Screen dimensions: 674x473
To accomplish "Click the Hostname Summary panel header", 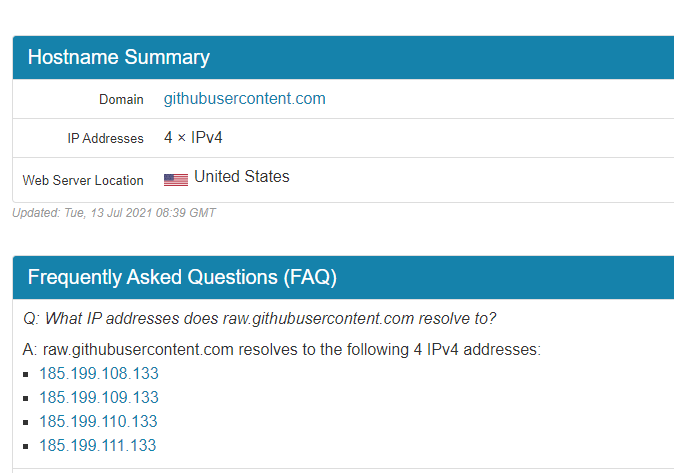I will point(119,57).
